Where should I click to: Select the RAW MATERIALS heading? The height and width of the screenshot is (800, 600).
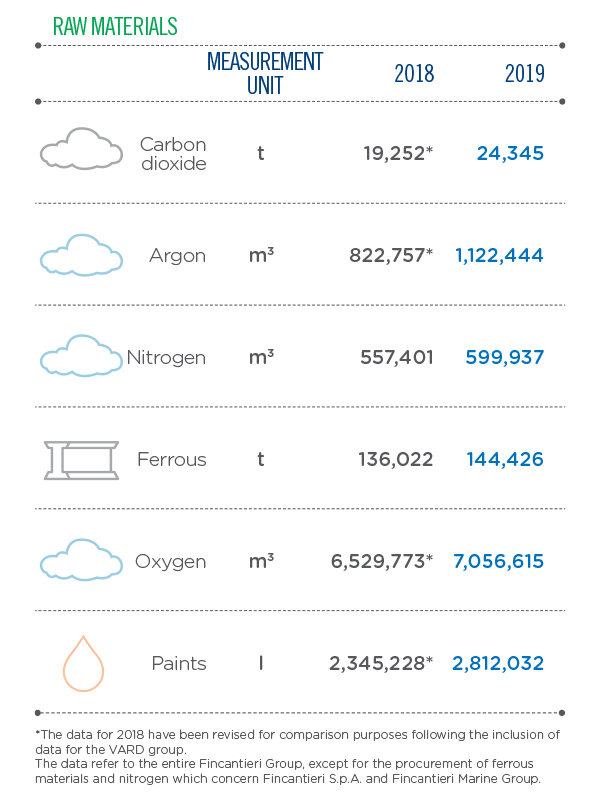tap(115, 27)
